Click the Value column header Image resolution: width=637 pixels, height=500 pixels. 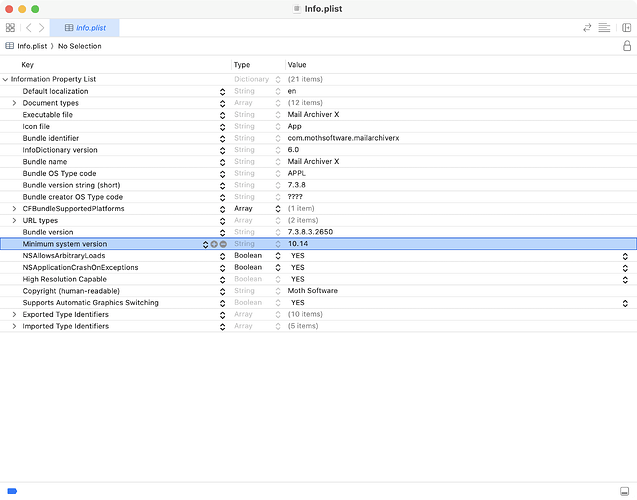297,65
